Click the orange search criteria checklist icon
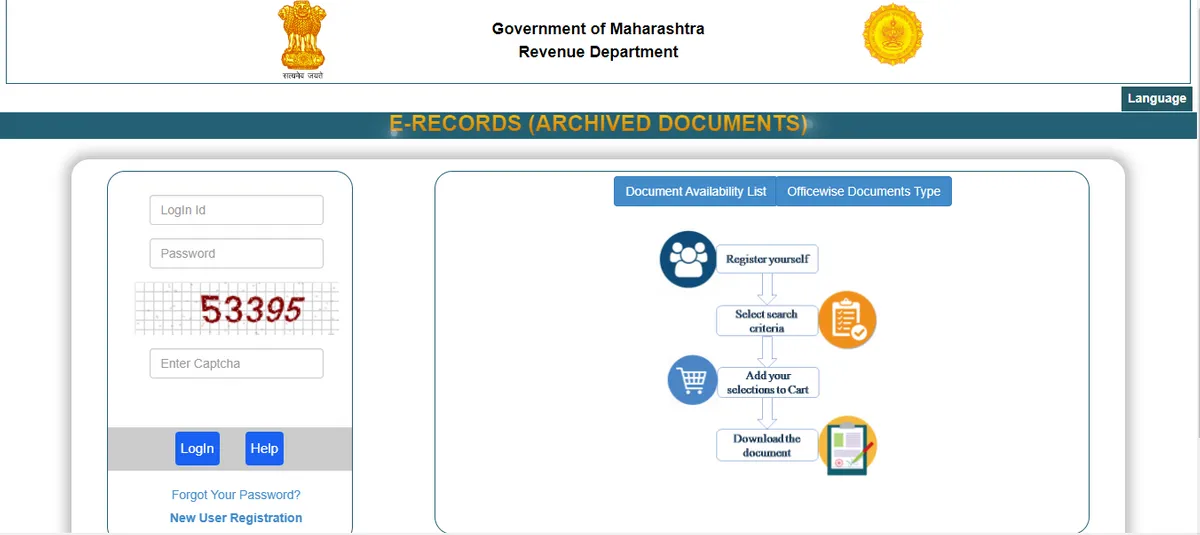Image resolution: width=1200 pixels, height=535 pixels. [847, 320]
